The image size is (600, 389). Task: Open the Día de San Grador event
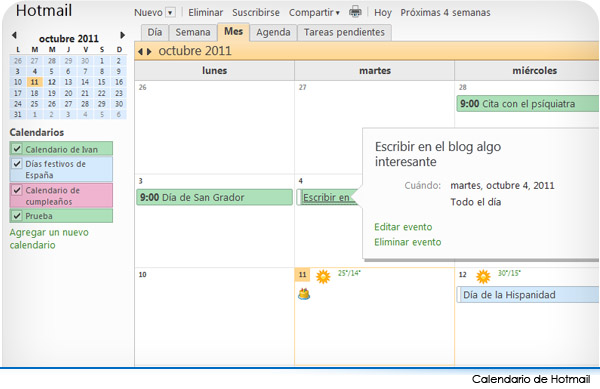(x=215, y=197)
